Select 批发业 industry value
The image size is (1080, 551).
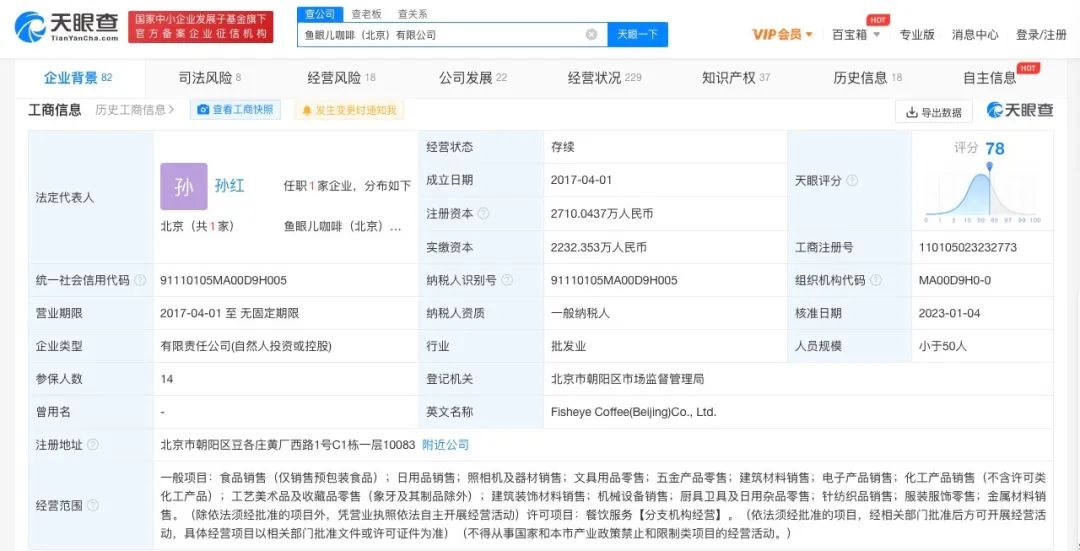pyautogui.click(x=568, y=346)
